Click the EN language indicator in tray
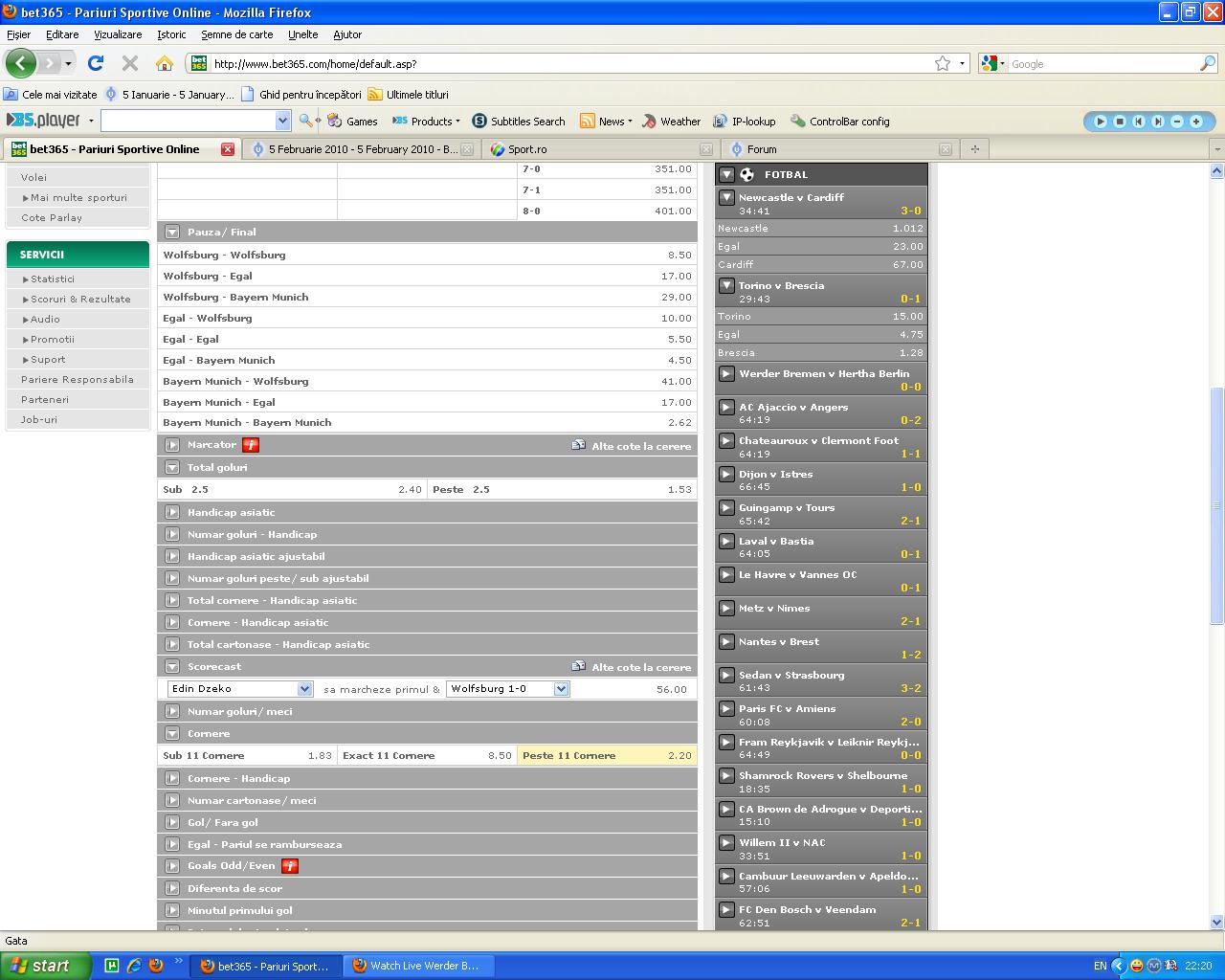 tap(1101, 966)
